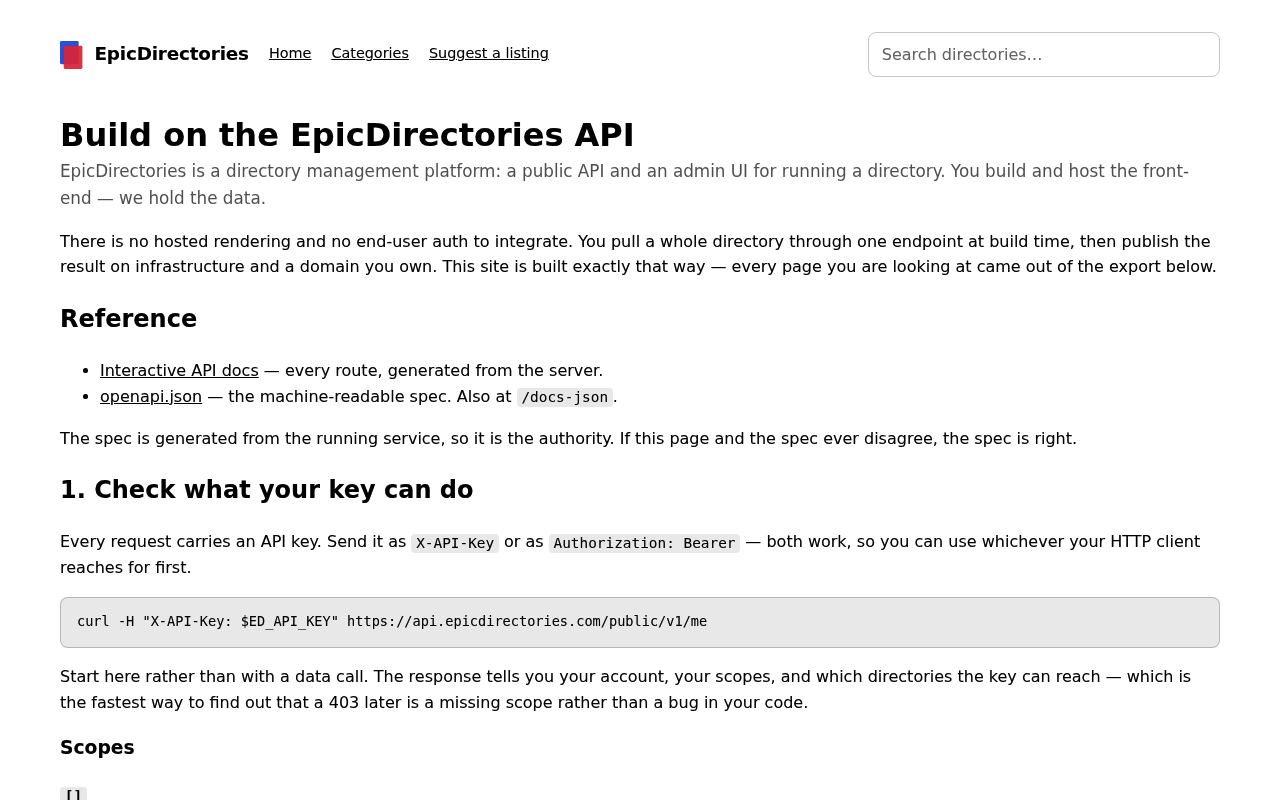
Task: Click the Scopes subheading
Action: click(97, 747)
